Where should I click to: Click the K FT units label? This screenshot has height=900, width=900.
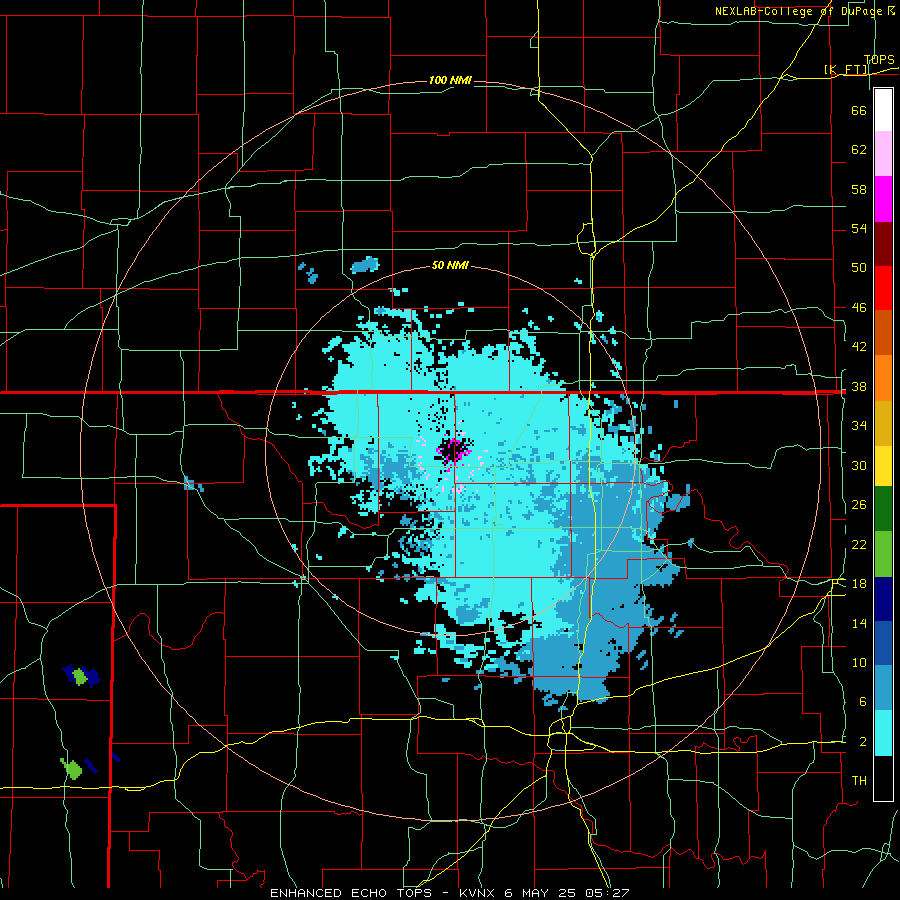846,69
